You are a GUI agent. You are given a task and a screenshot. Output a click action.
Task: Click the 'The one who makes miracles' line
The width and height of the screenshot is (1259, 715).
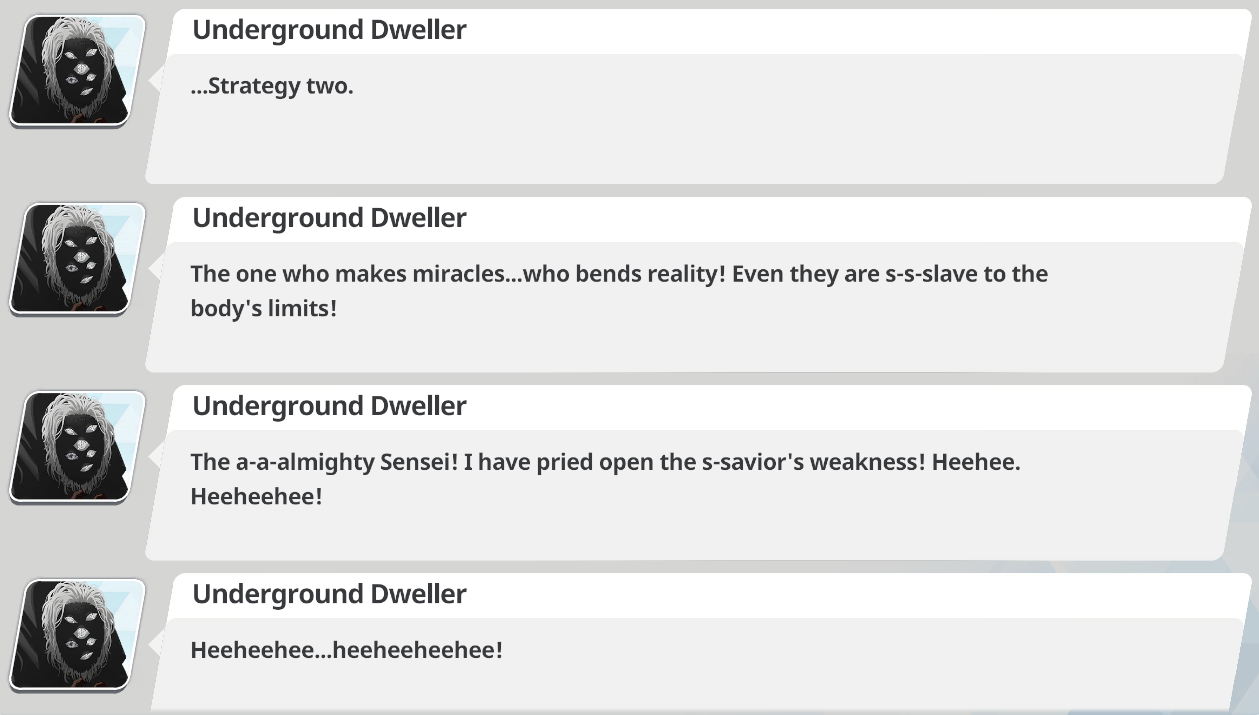[x=619, y=274]
